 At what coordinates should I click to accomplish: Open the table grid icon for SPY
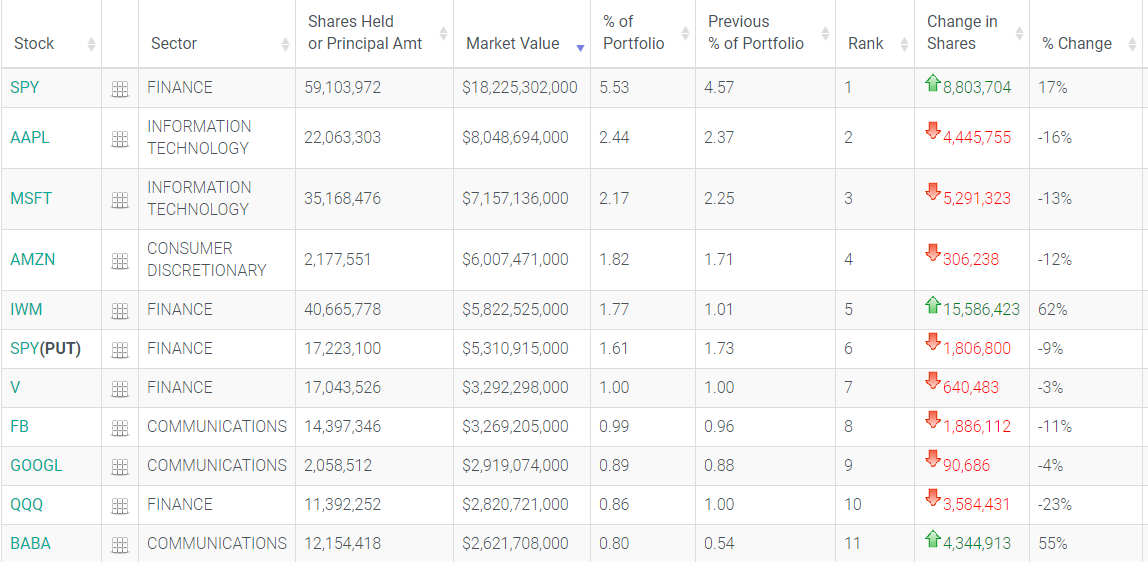tap(119, 89)
